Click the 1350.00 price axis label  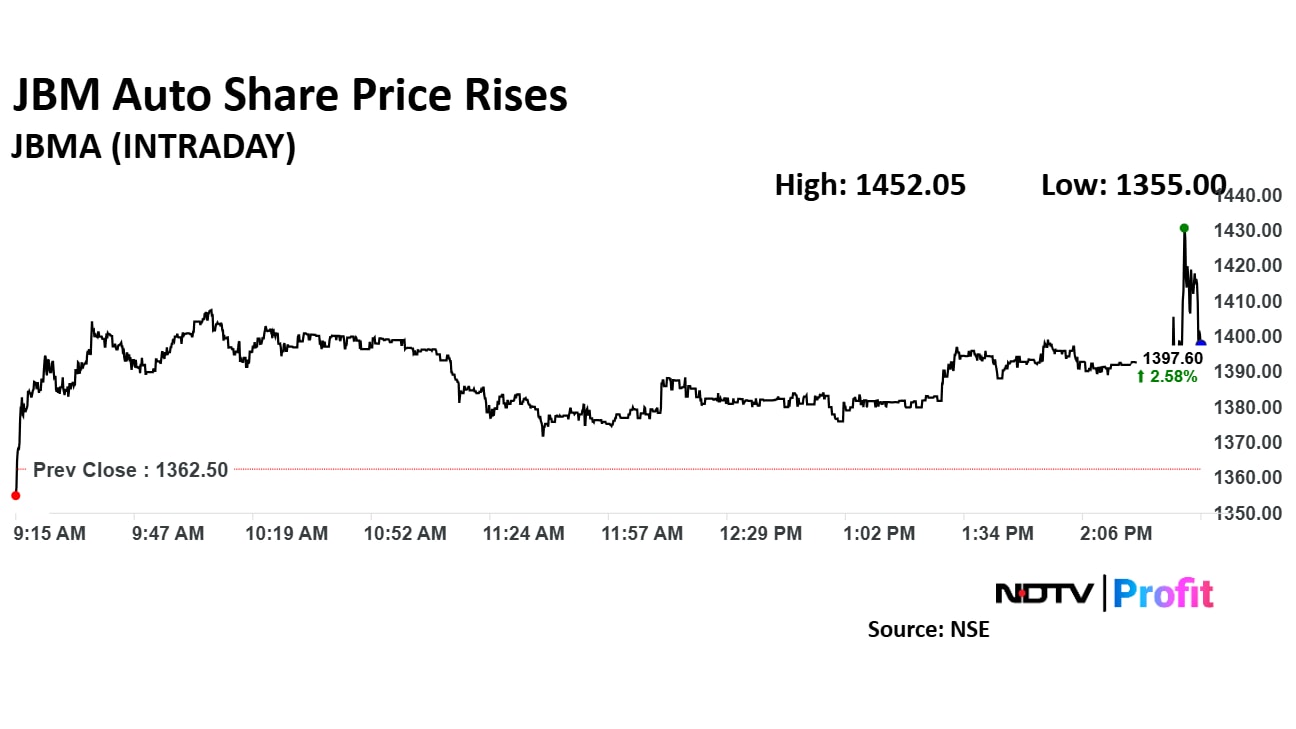[1248, 513]
